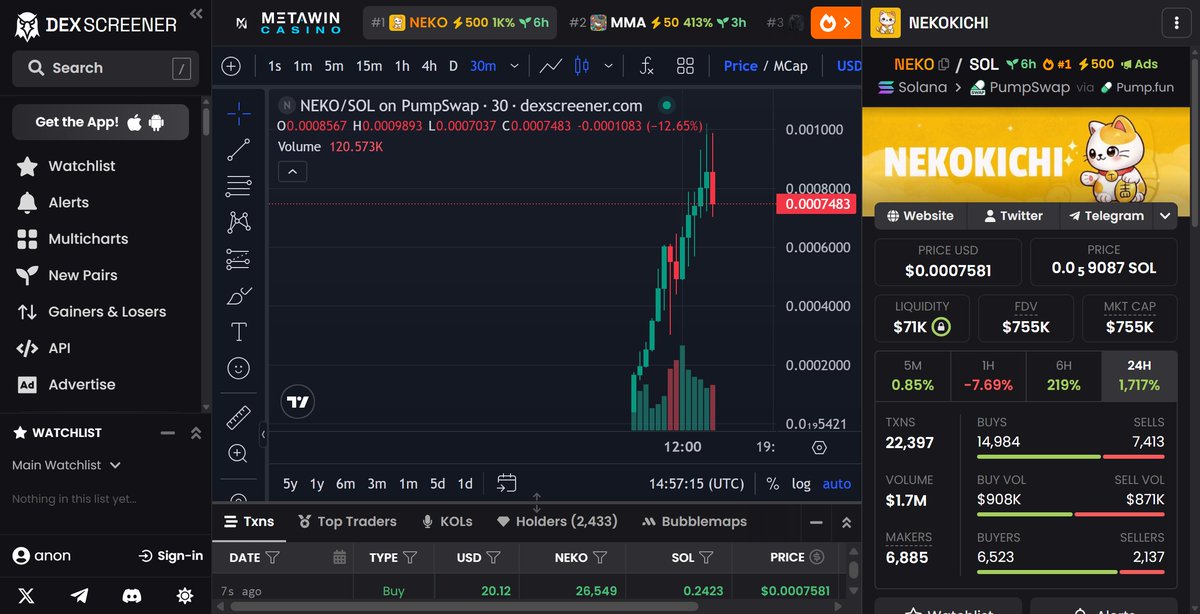Open the Get the App button
The width and height of the screenshot is (1200, 614).
coord(100,122)
